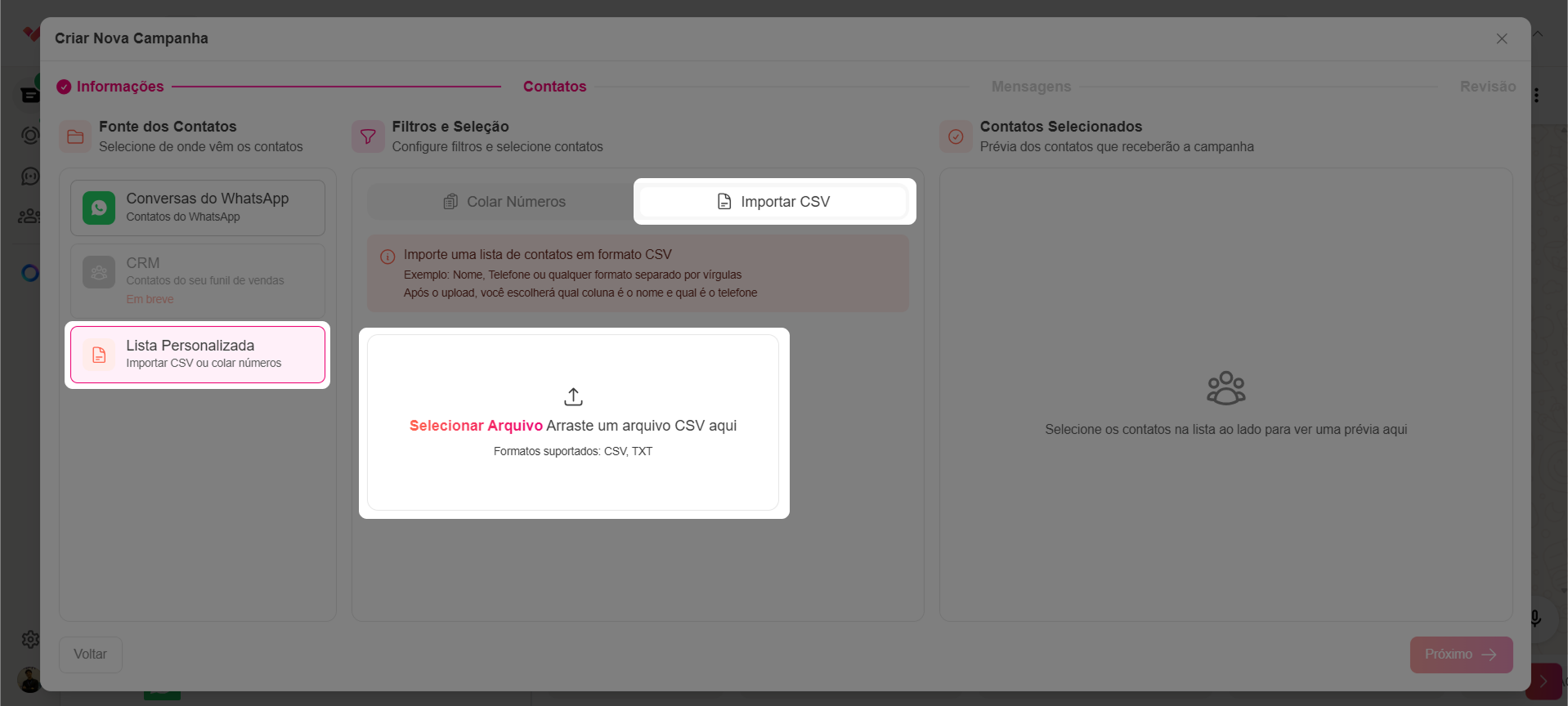The height and width of the screenshot is (706, 1568).
Task: Switch to Importar CSV tab
Action: point(773,202)
